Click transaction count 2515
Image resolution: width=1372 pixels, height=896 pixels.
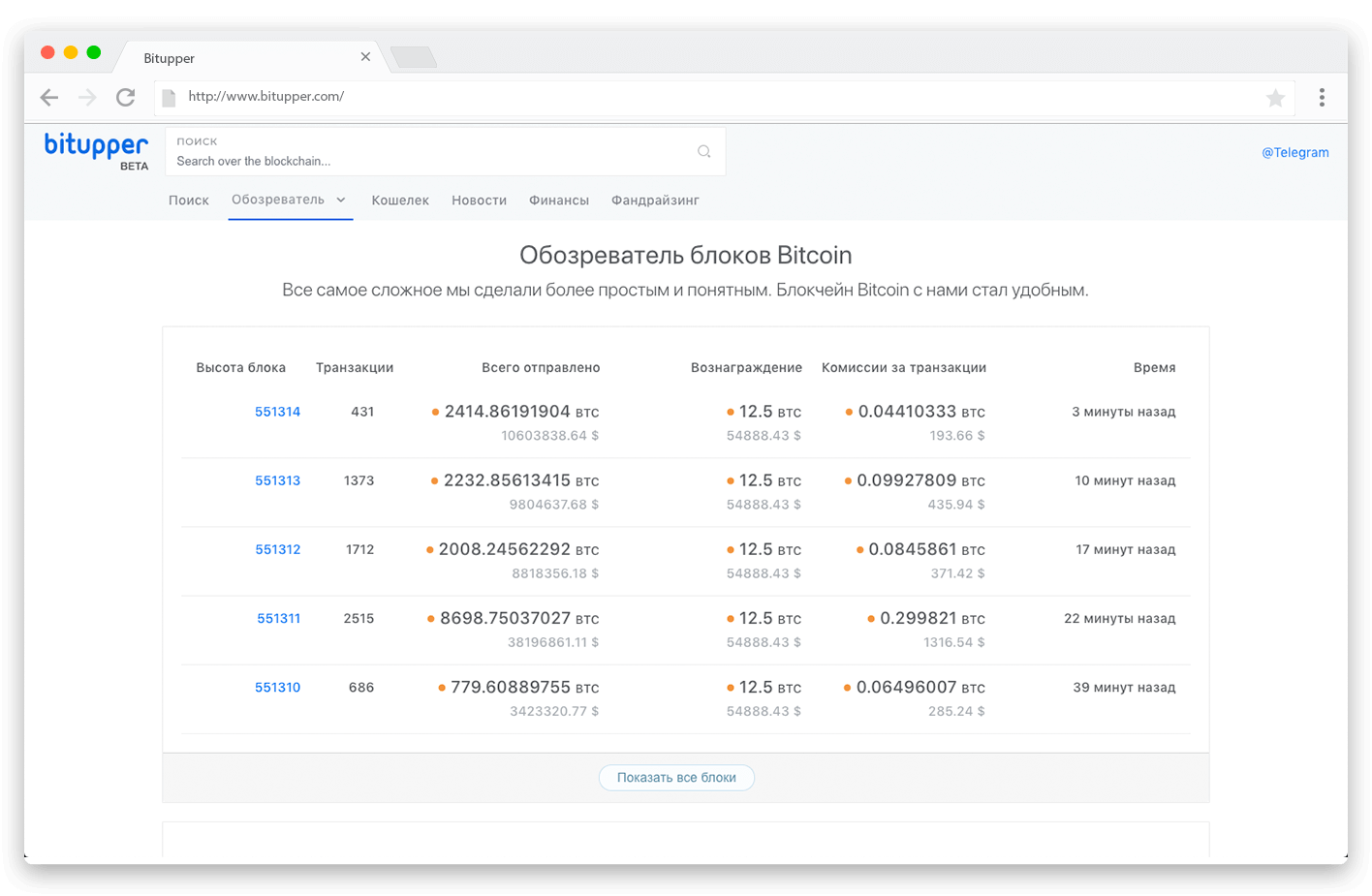click(359, 618)
